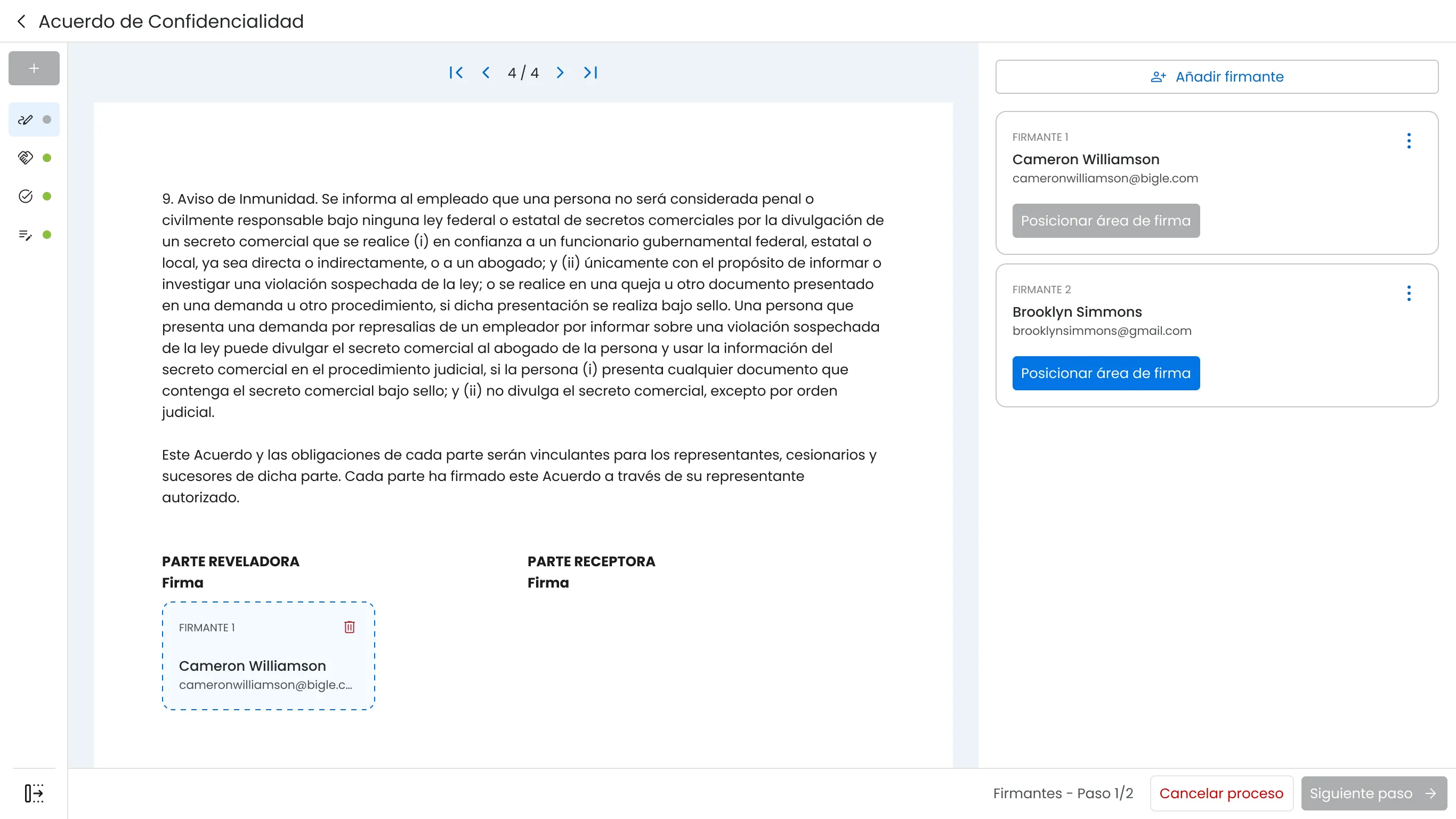The width and height of the screenshot is (1456, 819).
Task: Click Posicionar área de firma for Firmante 1
Action: [1105, 221]
